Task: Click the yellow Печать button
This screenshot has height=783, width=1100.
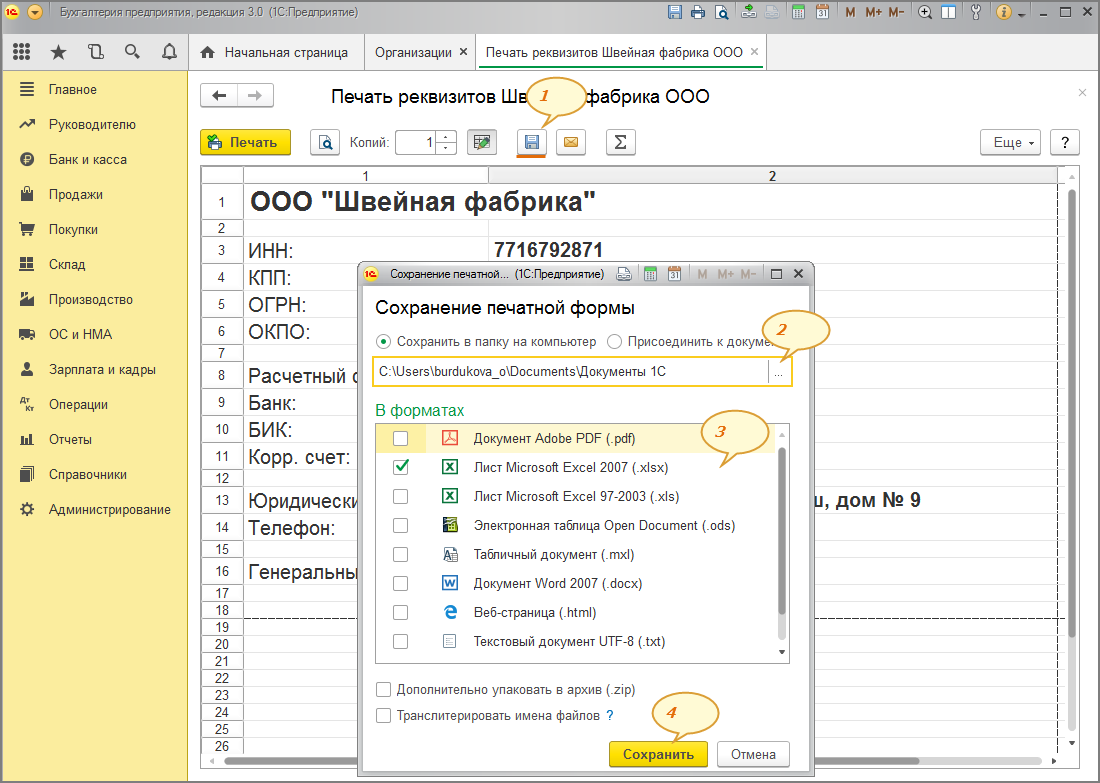Action: pos(246,142)
